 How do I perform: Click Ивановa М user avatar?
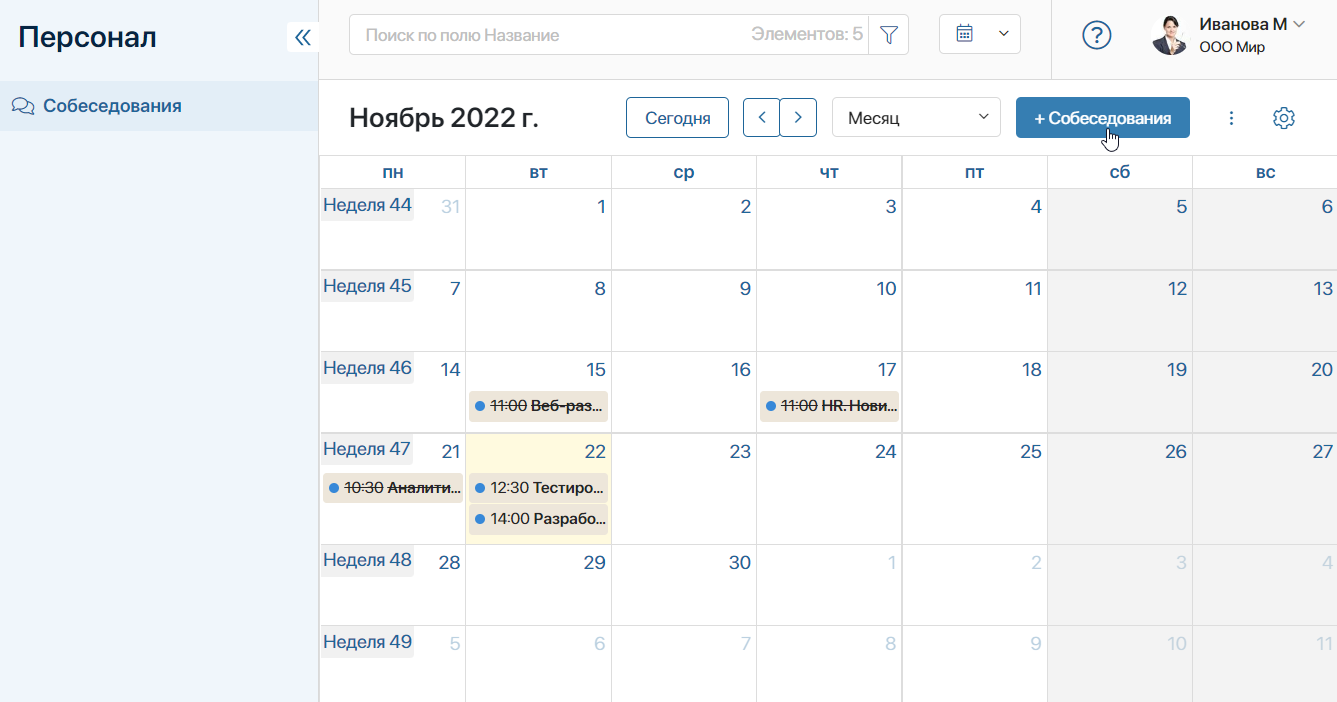pos(1170,36)
